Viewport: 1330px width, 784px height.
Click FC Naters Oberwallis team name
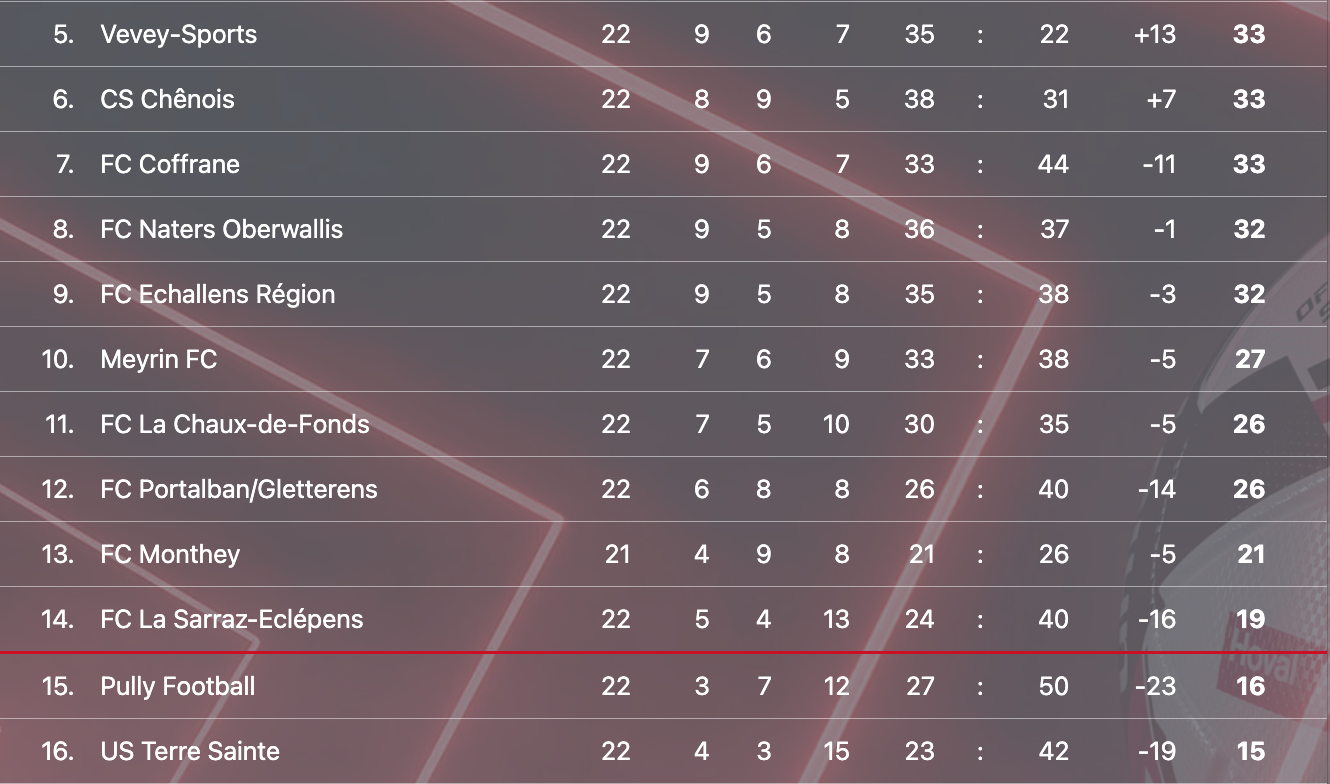tap(221, 229)
